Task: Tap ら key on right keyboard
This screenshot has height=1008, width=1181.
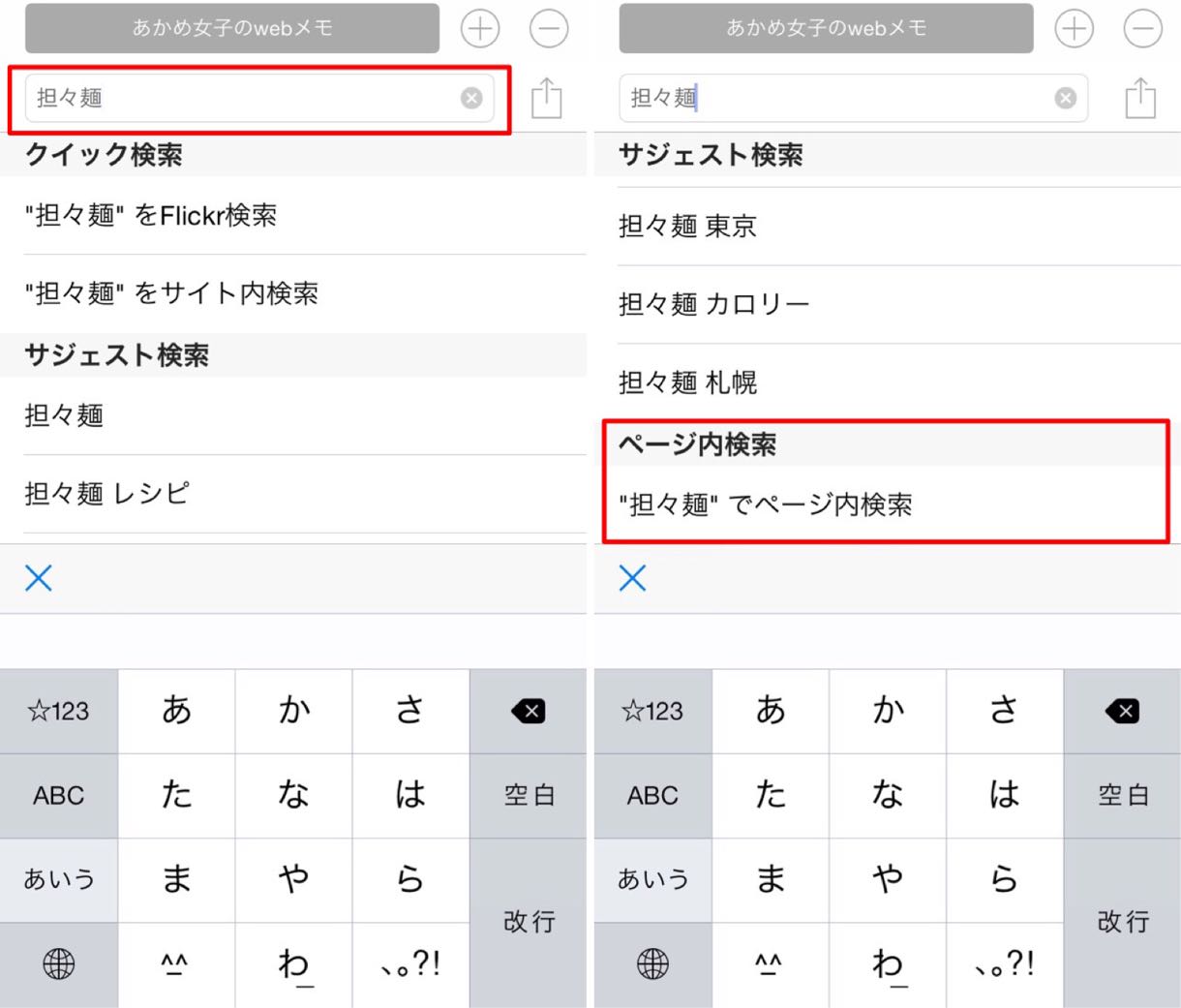Action: [x=1005, y=880]
